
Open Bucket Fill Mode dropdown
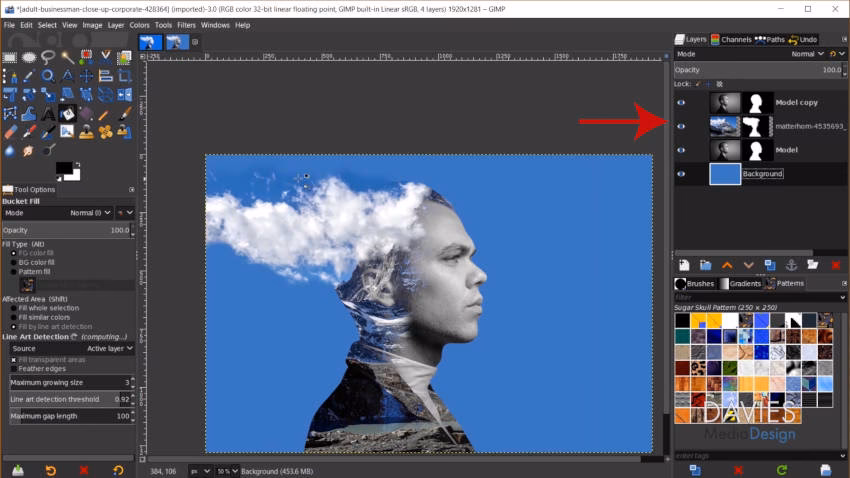[x=59, y=213]
